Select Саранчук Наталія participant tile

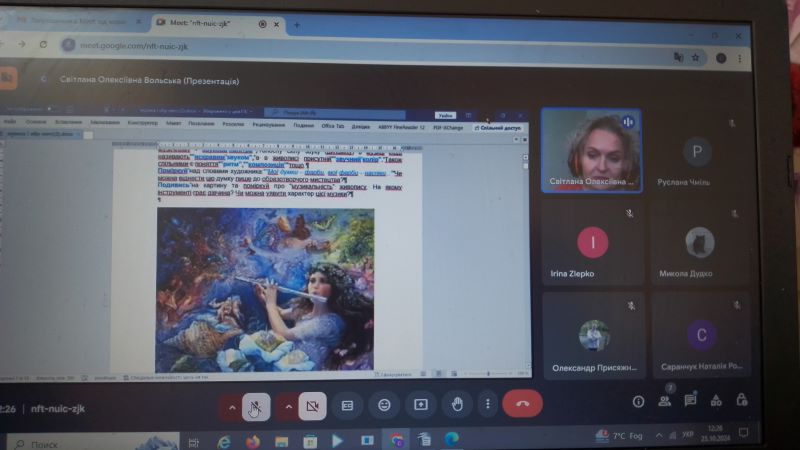pyautogui.click(x=701, y=334)
